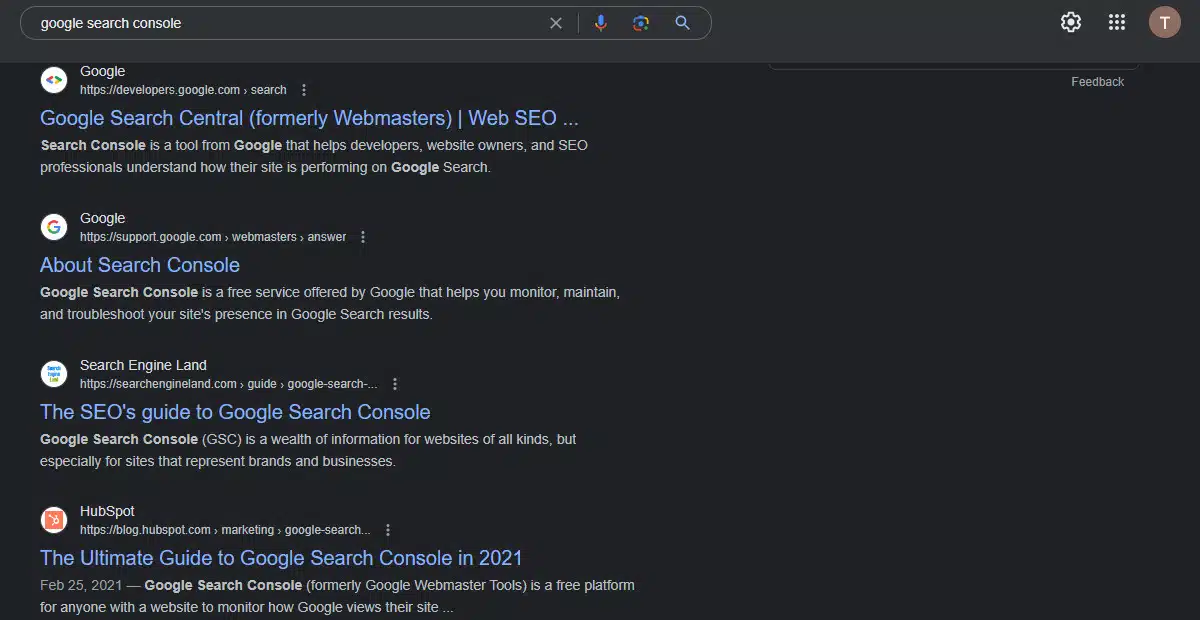Click the HubSpot favicon

coord(54,520)
